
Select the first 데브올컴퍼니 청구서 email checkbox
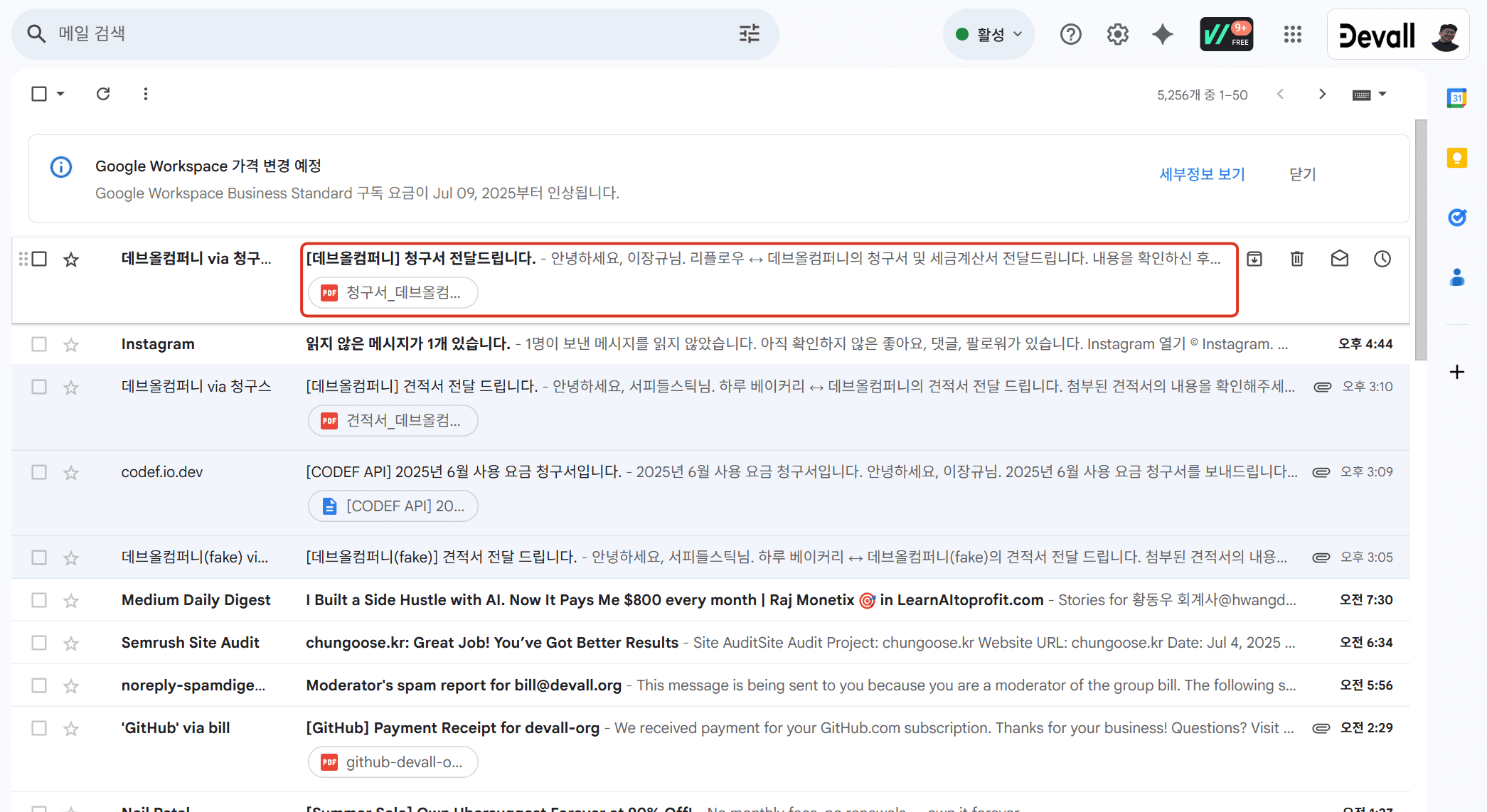click(x=39, y=259)
